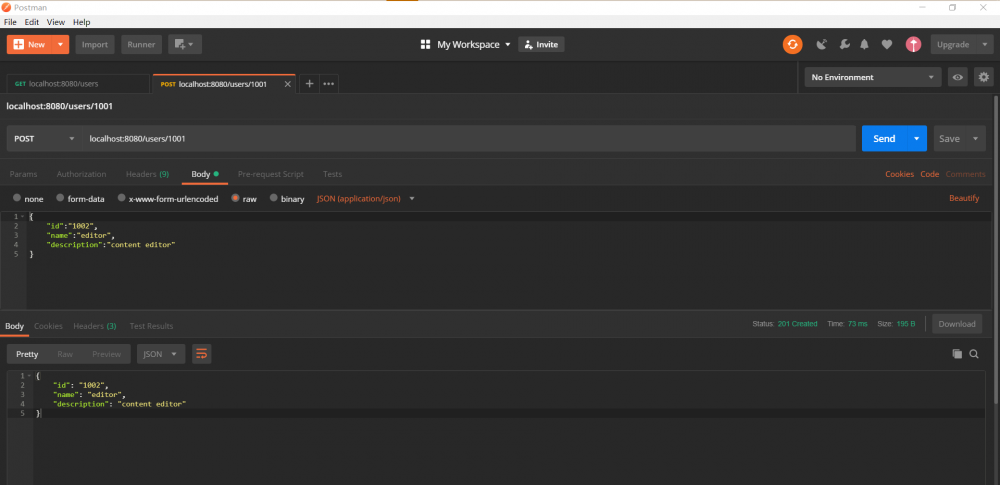Open the New button dropdown arrow
This screenshot has height=485, width=1000.
[60, 45]
